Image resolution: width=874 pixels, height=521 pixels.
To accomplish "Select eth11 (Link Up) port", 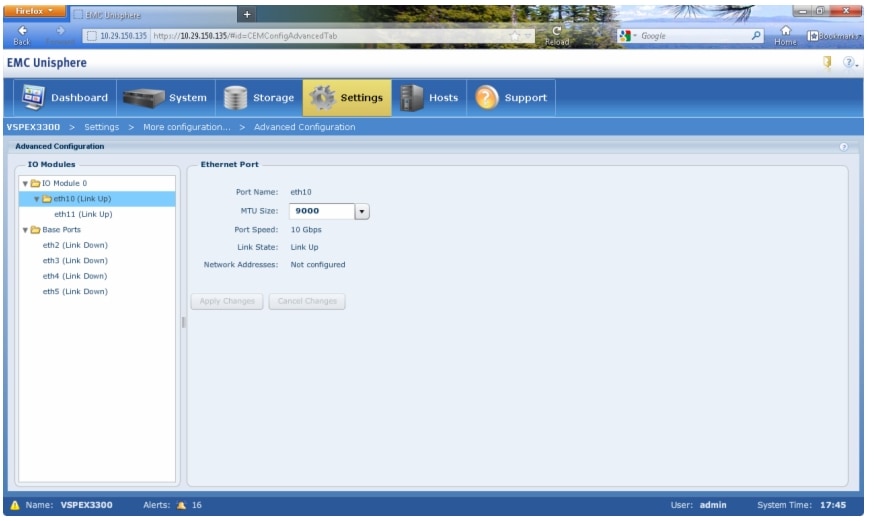I will tap(83, 215).
